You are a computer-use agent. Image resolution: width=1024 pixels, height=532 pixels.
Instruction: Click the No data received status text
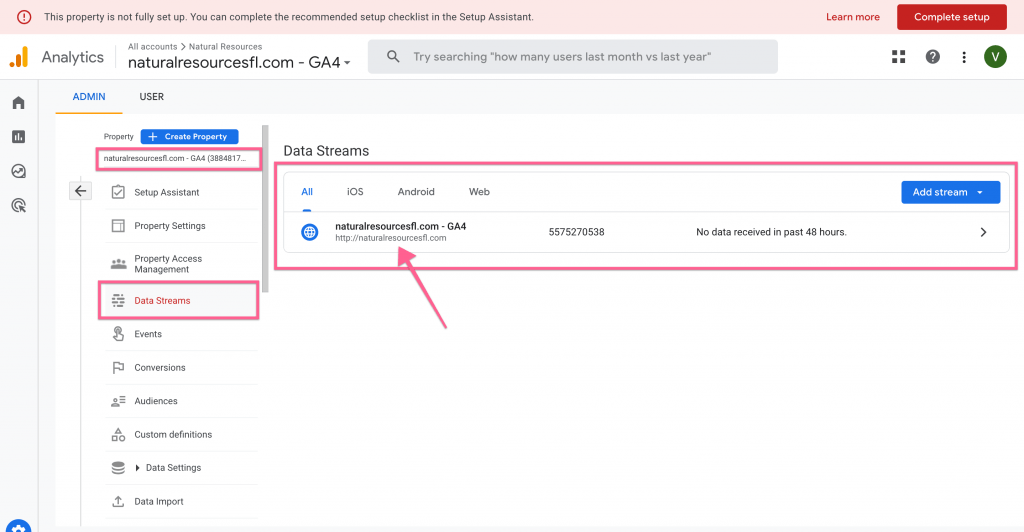pyautogui.click(x=771, y=232)
